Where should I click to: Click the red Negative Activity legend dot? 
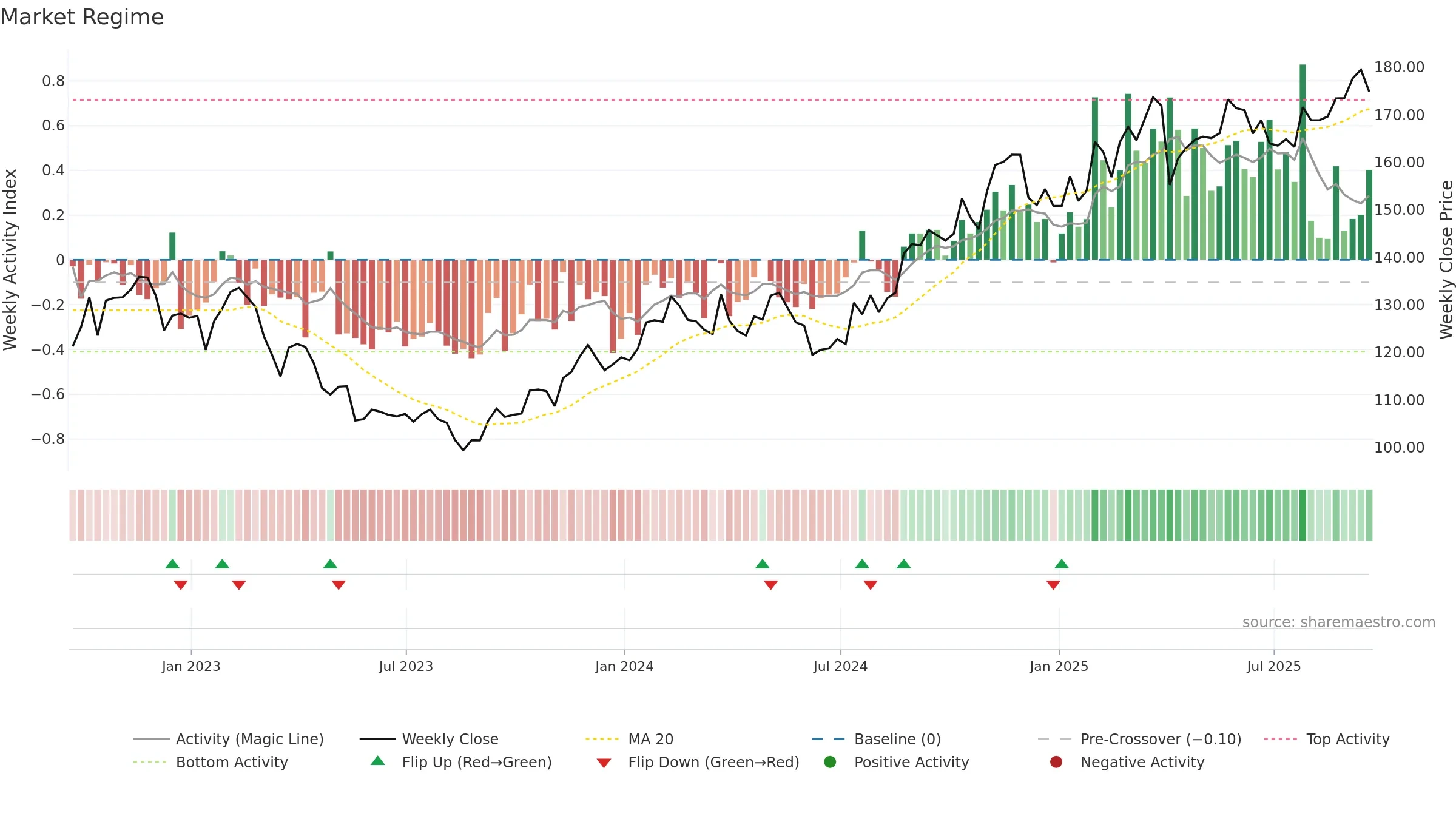1056,762
